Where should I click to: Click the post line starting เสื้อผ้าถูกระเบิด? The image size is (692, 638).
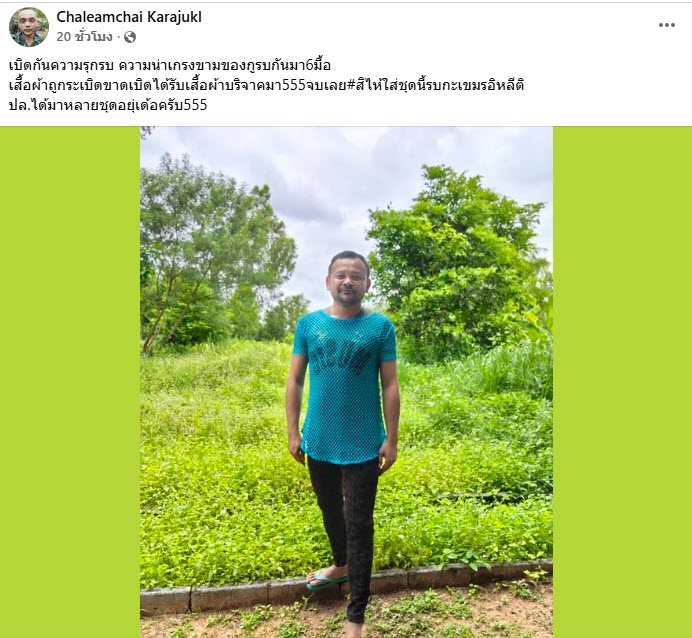tap(266, 85)
